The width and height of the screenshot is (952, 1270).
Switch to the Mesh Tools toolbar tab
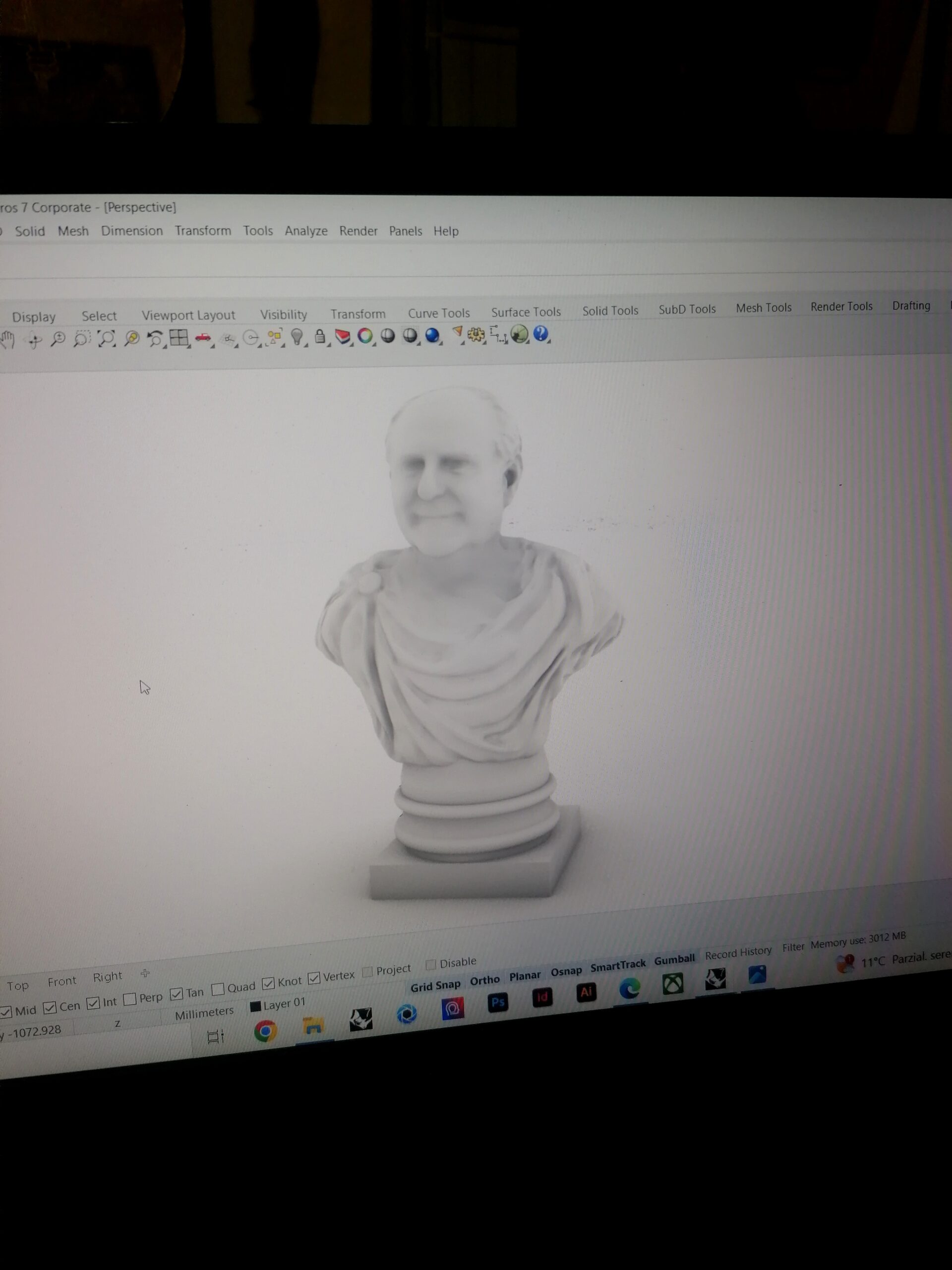tap(763, 308)
